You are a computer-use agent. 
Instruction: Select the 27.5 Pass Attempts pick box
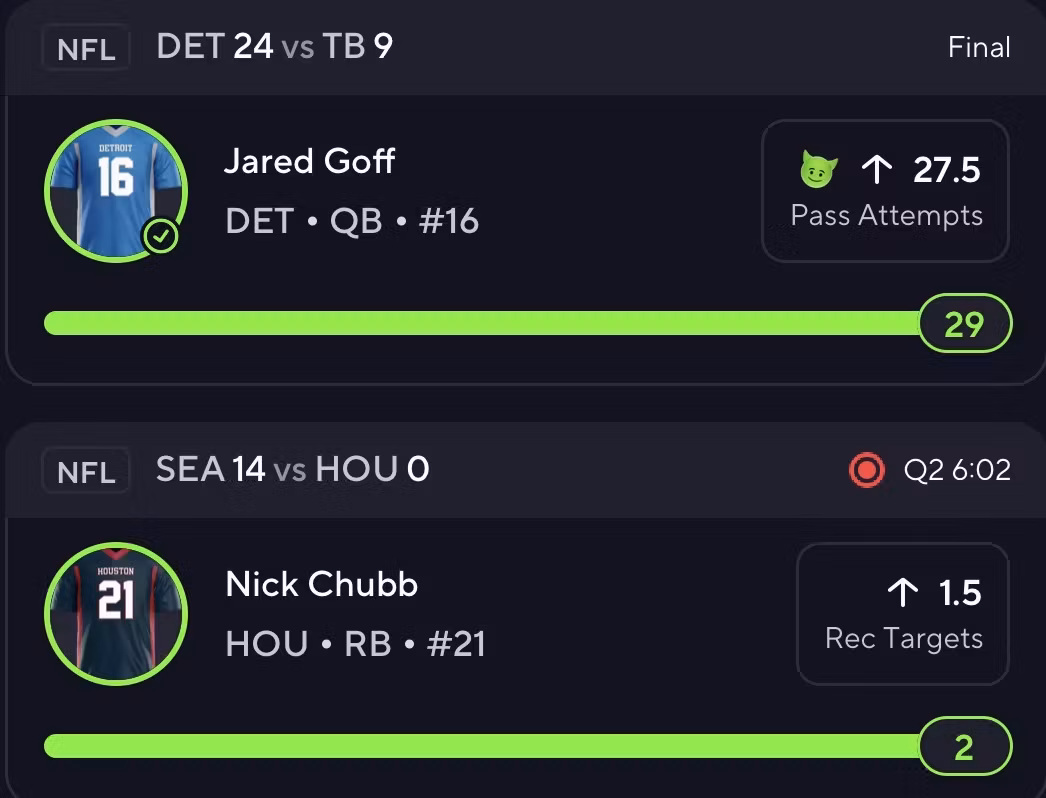pyautogui.click(x=886, y=191)
